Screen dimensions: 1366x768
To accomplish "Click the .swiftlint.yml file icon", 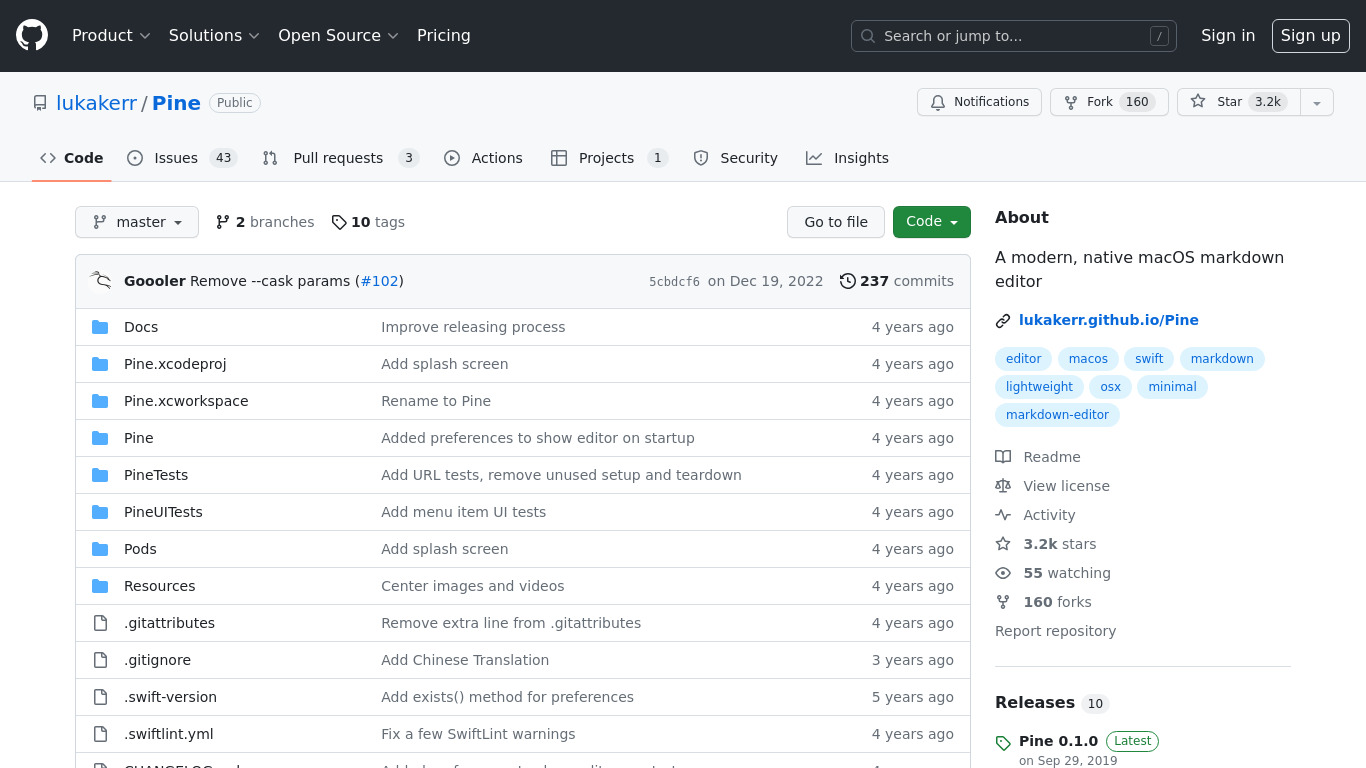I will tap(100, 734).
